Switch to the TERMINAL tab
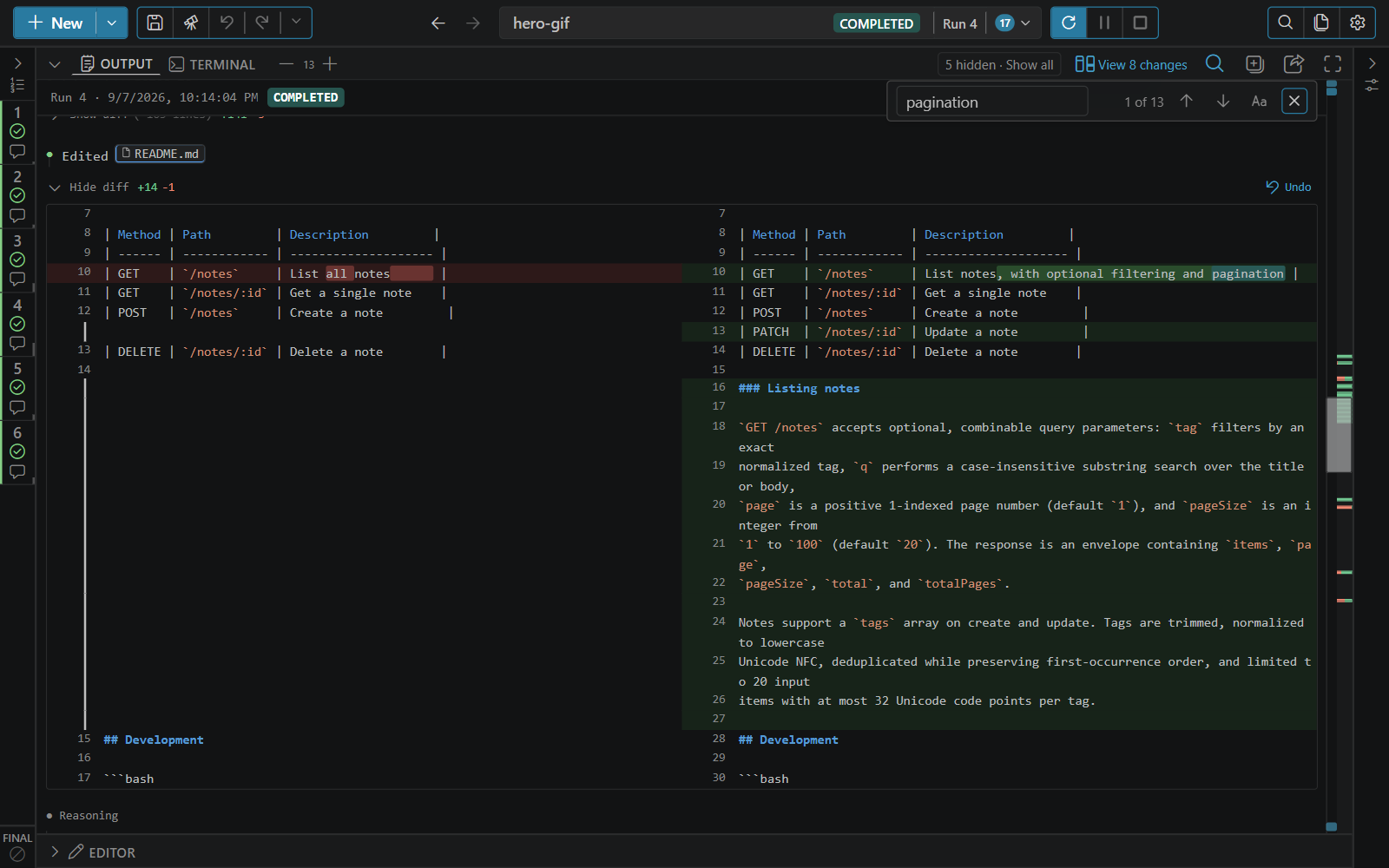Viewport: 1389px width, 868px height. point(212,64)
